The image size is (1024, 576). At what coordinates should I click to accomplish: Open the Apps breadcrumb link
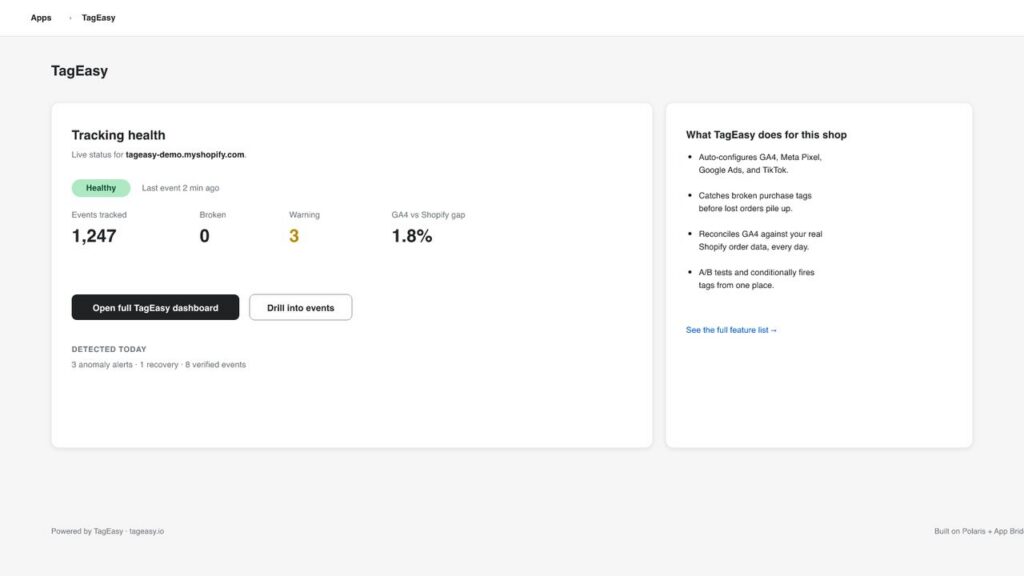coord(40,18)
